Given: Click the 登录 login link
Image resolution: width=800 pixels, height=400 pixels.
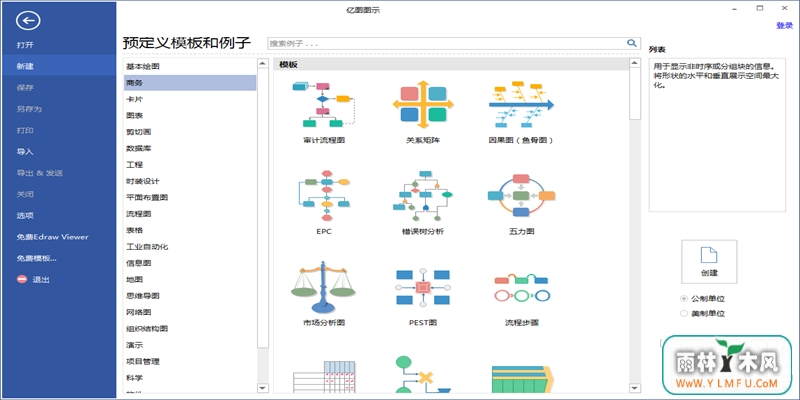Looking at the screenshot, I should point(784,26).
